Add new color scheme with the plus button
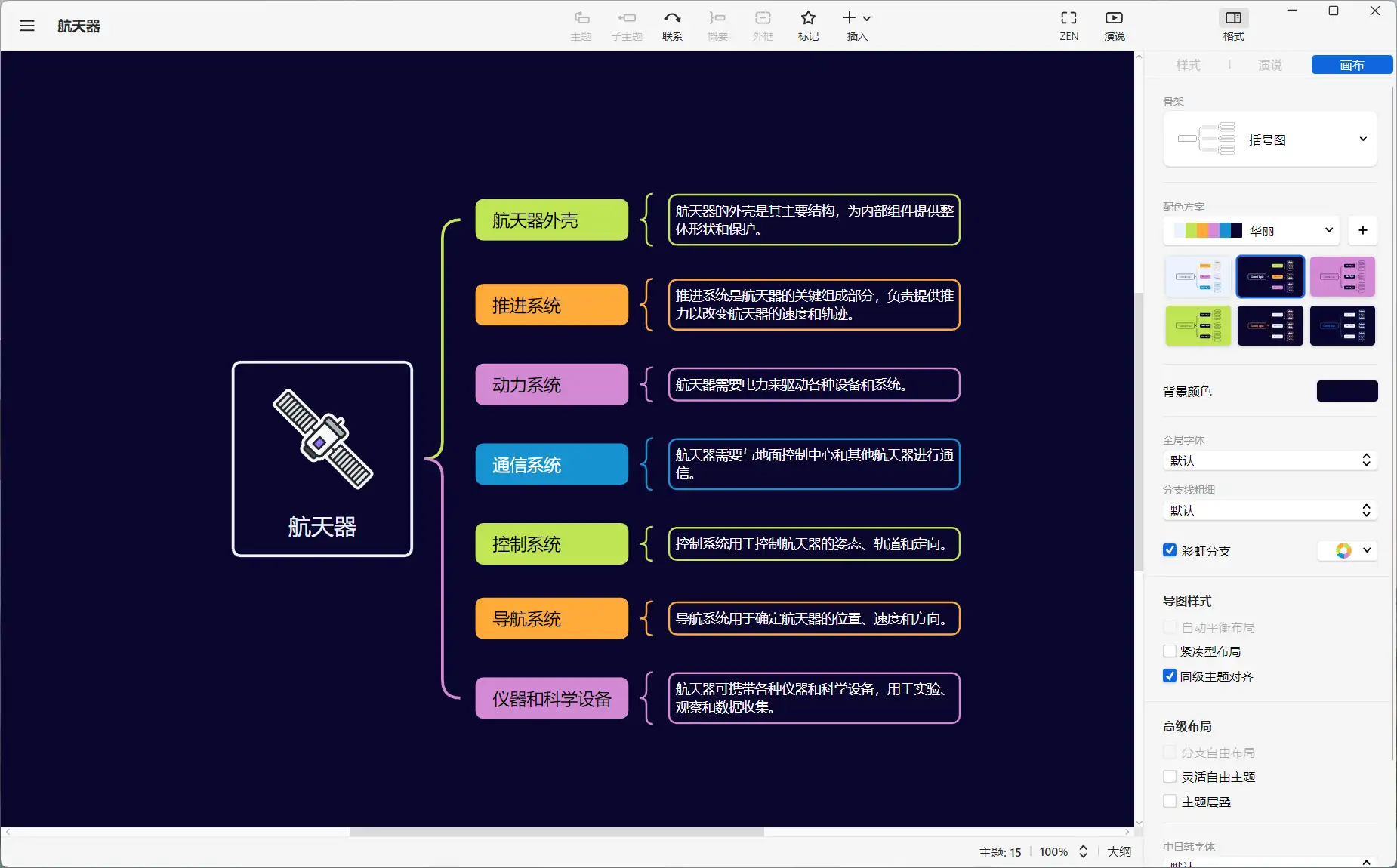 [x=1363, y=230]
